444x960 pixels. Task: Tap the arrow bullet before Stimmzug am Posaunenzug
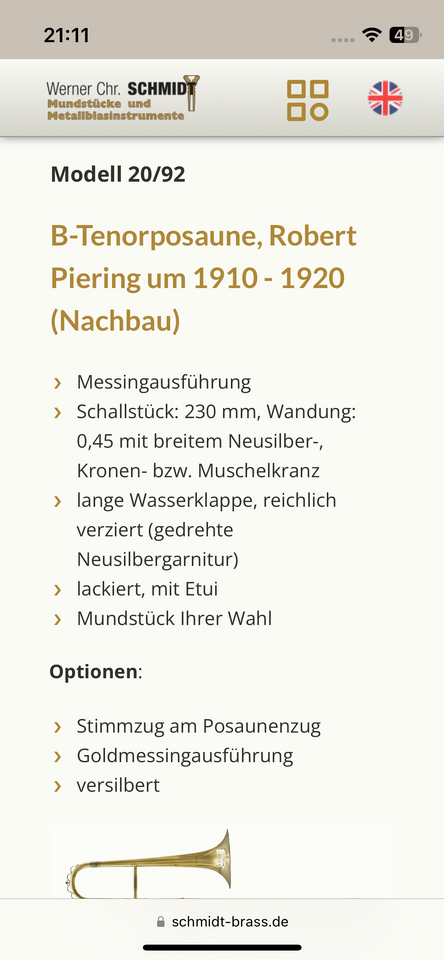click(58, 727)
